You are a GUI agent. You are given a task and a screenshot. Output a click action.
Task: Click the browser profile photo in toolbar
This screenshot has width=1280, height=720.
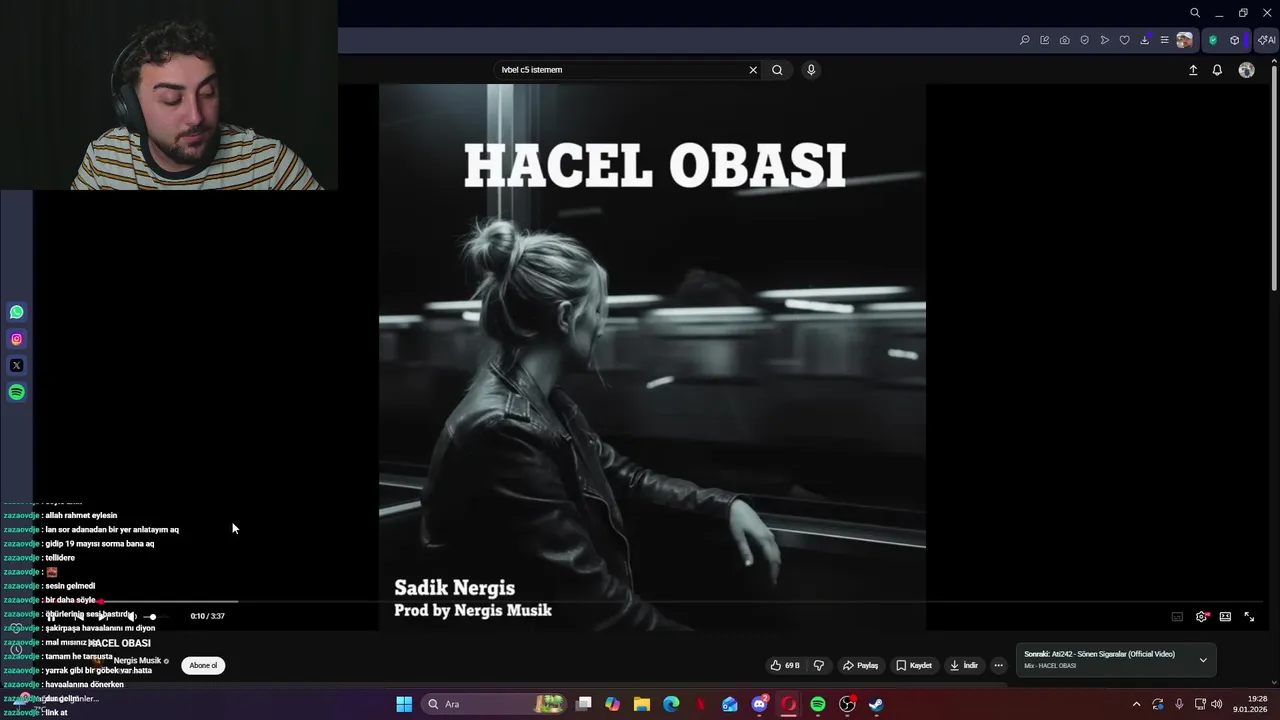1185,40
